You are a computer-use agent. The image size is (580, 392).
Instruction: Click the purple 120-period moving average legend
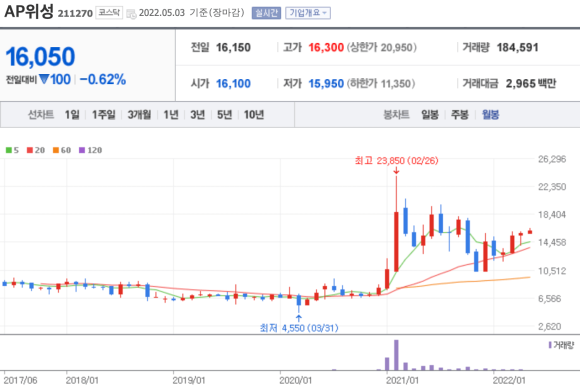click(91, 150)
